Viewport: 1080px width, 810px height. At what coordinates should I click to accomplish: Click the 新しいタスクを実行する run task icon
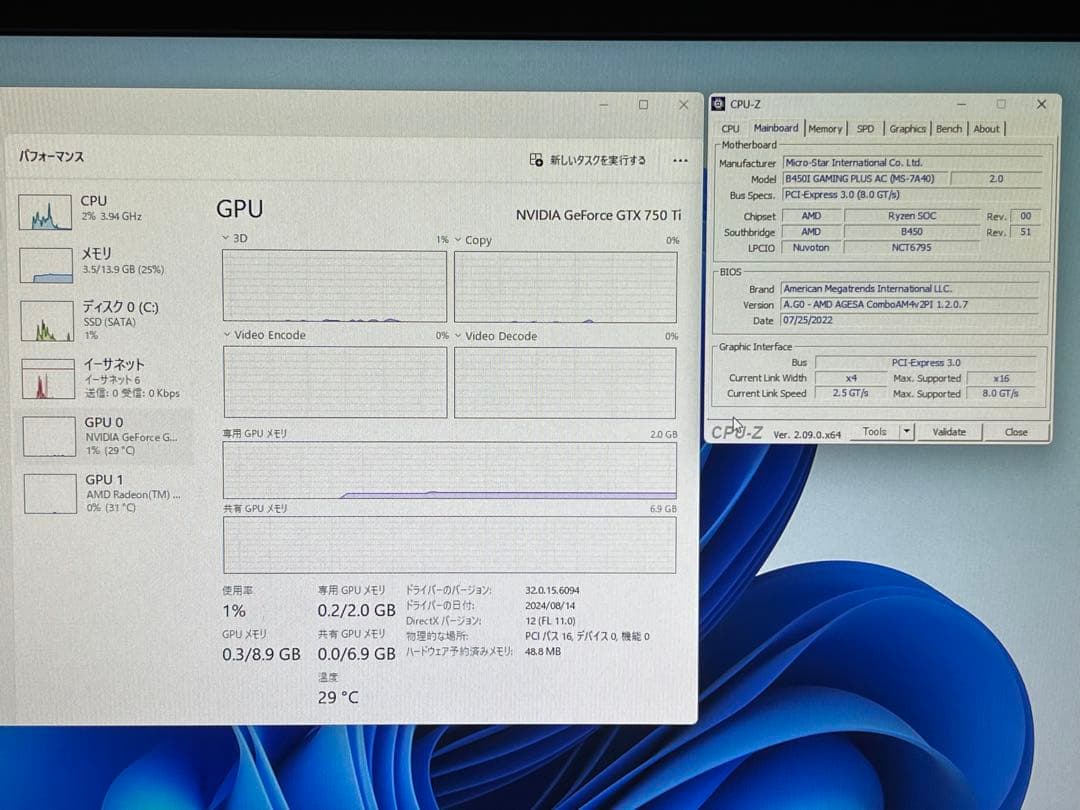537,160
